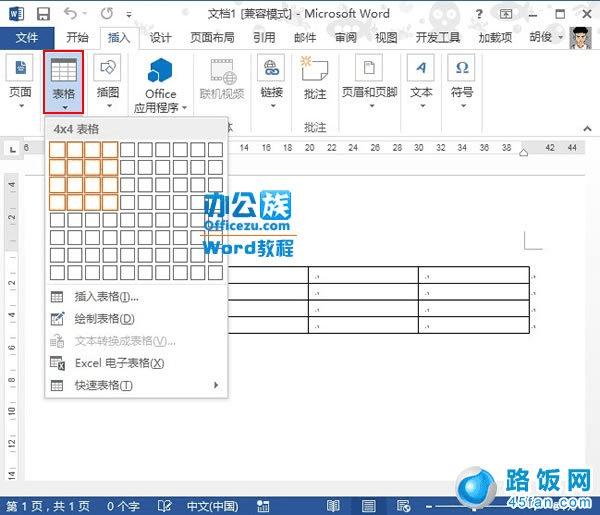Screen dimensions: 600x515
Task: Switch to Web Layout view
Action: pos(403,506)
